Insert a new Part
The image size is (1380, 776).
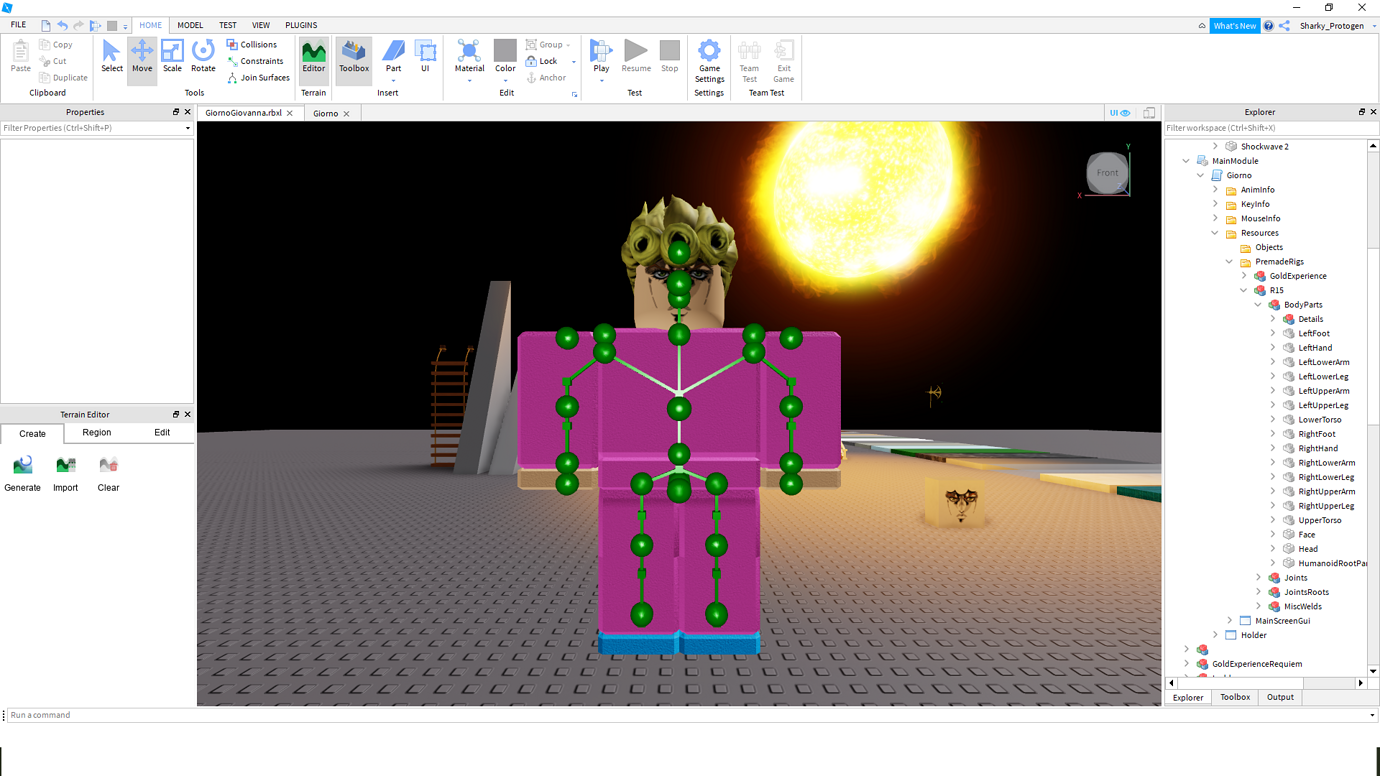pos(393,57)
